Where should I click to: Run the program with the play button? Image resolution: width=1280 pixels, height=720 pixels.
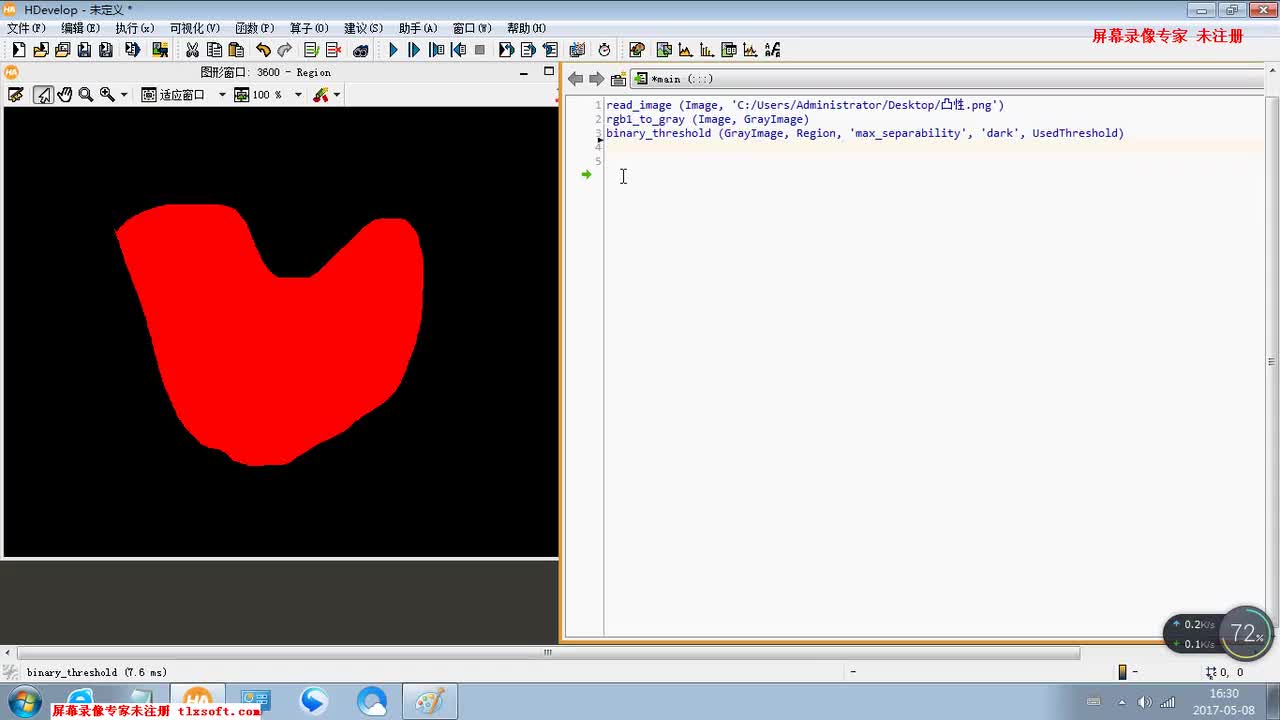393,50
